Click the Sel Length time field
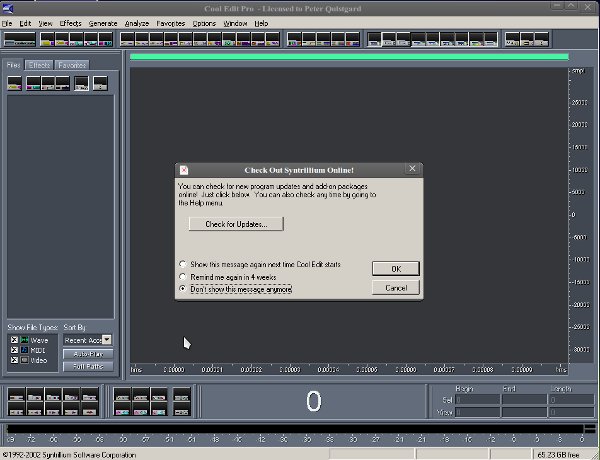600x460 pixels. [x=571, y=400]
